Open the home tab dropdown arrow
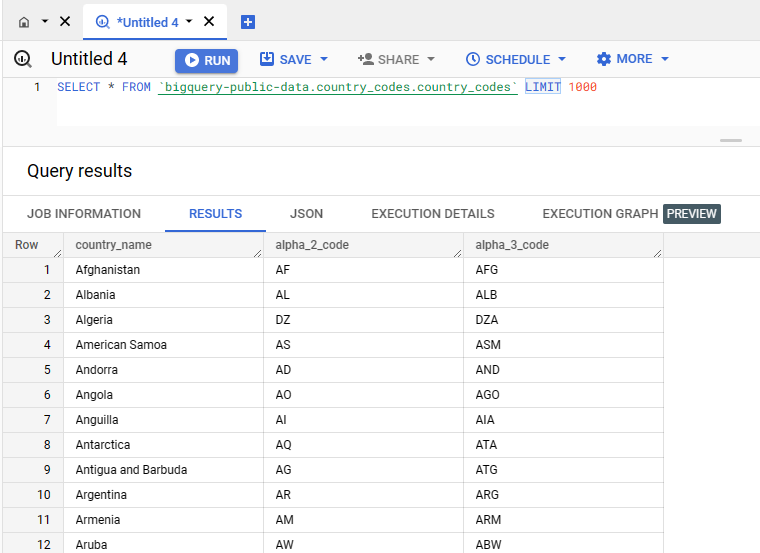 (x=45, y=21)
